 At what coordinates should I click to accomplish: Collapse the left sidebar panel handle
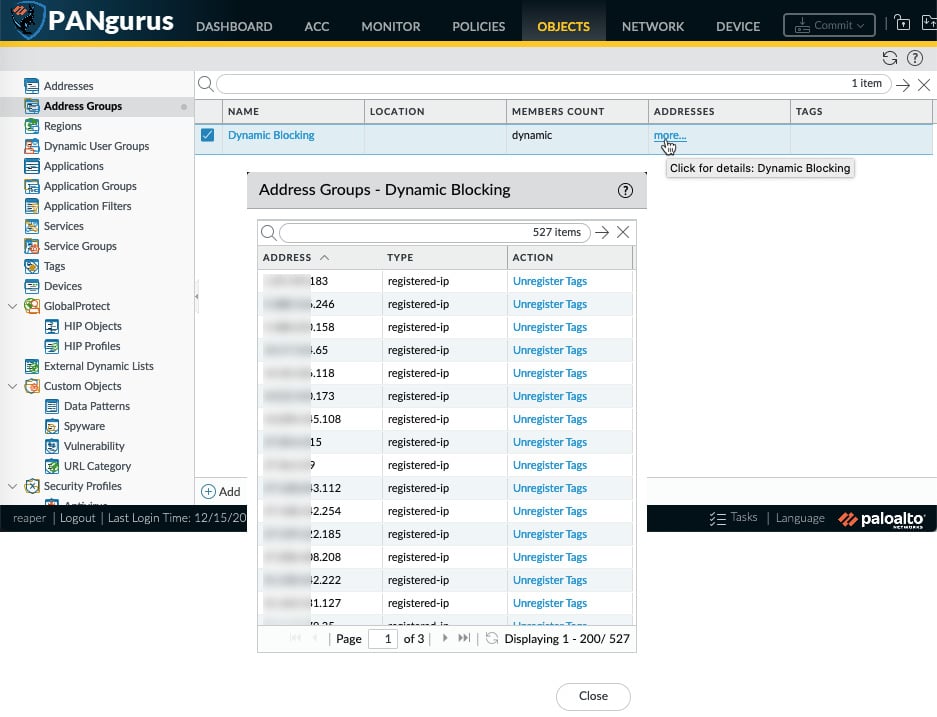pos(196,296)
